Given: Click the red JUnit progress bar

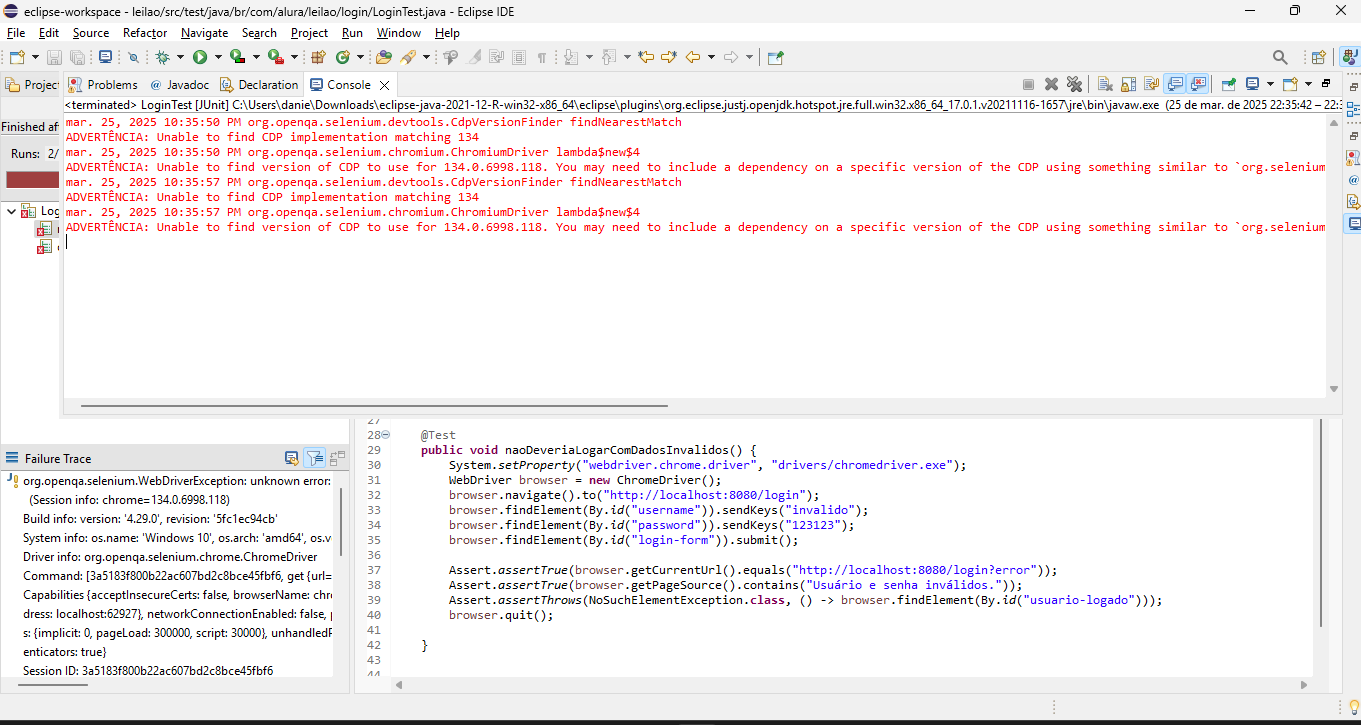Looking at the screenshot, I should point(32,180).
